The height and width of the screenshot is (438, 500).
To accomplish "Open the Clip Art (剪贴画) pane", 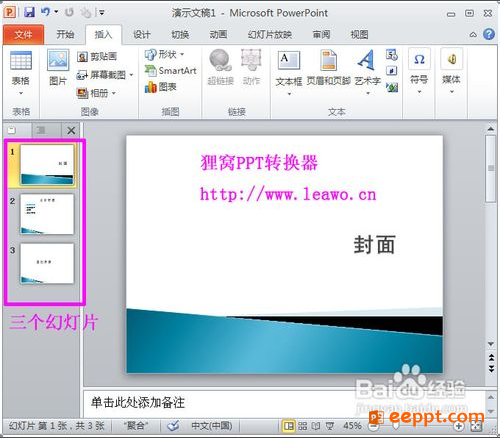I will (97, 57).
